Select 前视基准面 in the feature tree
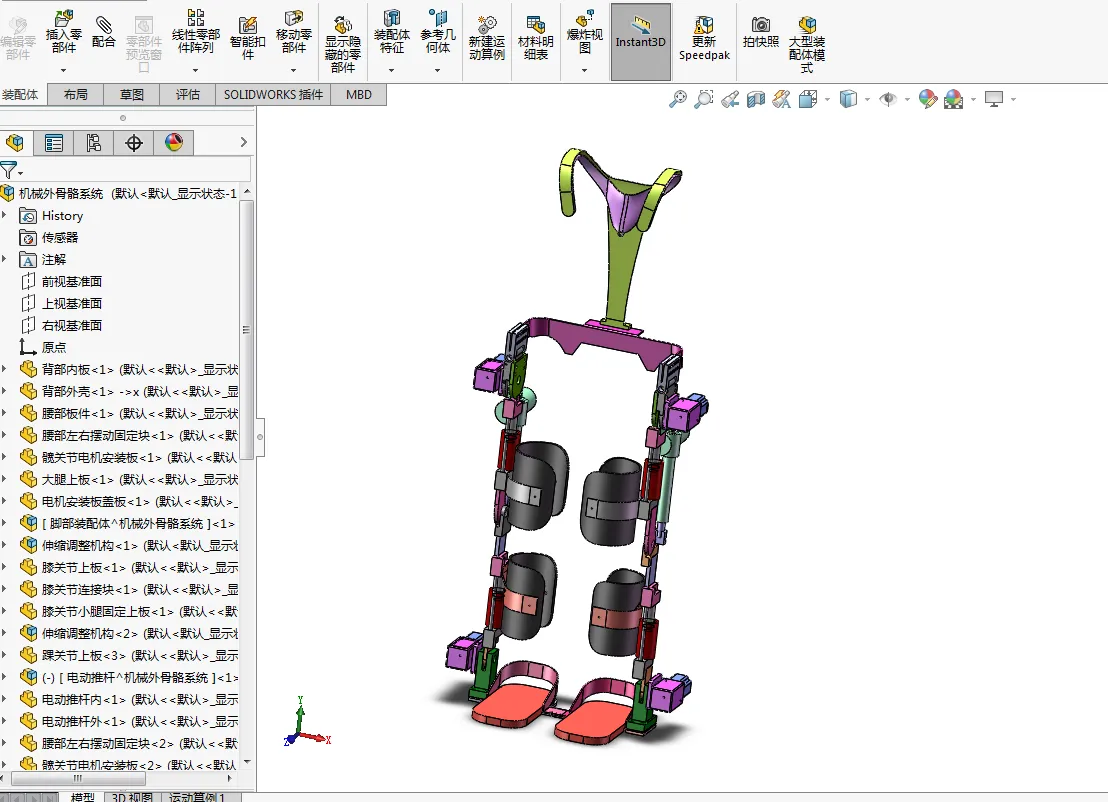The image size is (1108, 802). click(x=71, y=282)
